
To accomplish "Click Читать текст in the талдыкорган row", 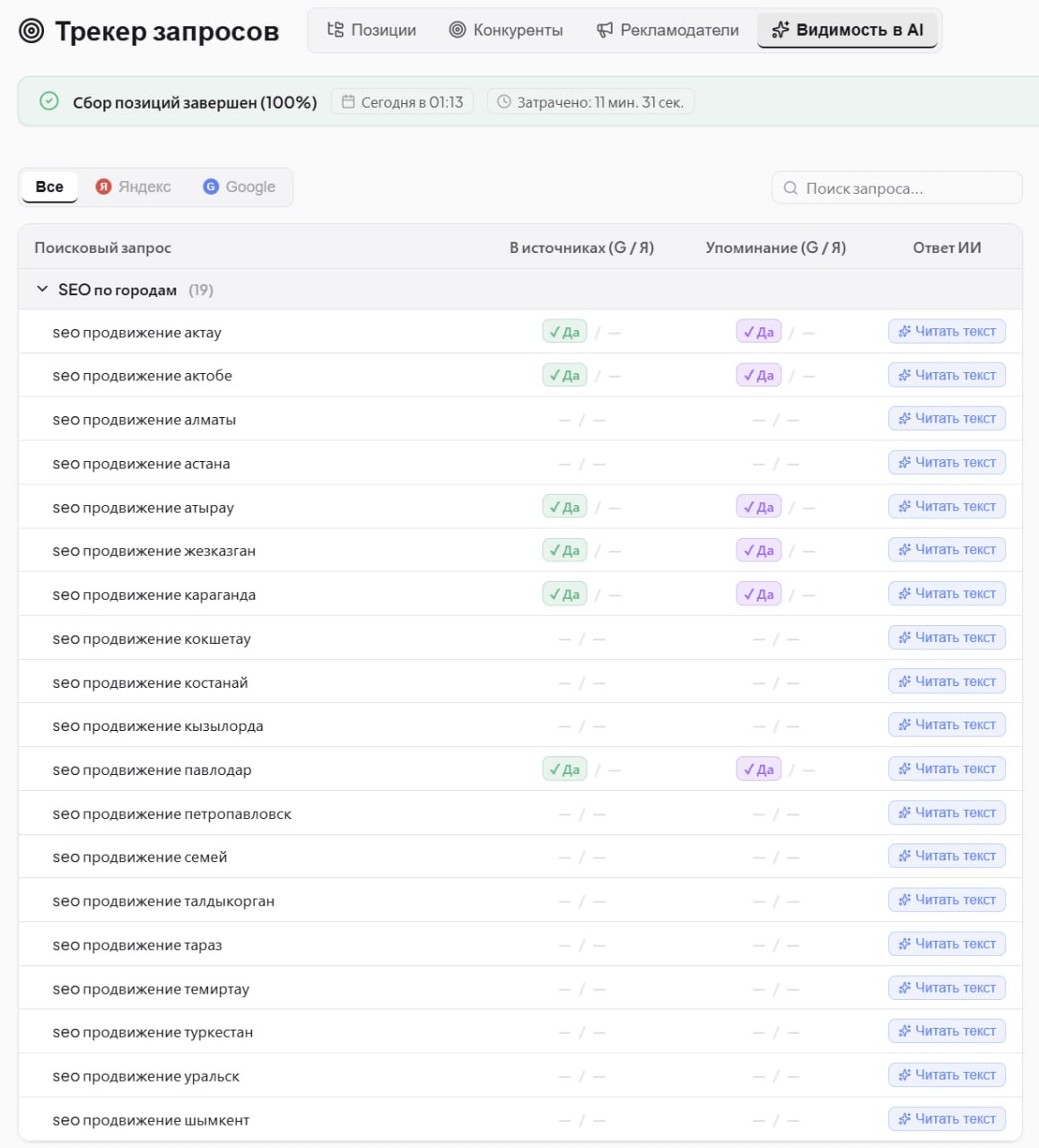I will coord(947,899).
